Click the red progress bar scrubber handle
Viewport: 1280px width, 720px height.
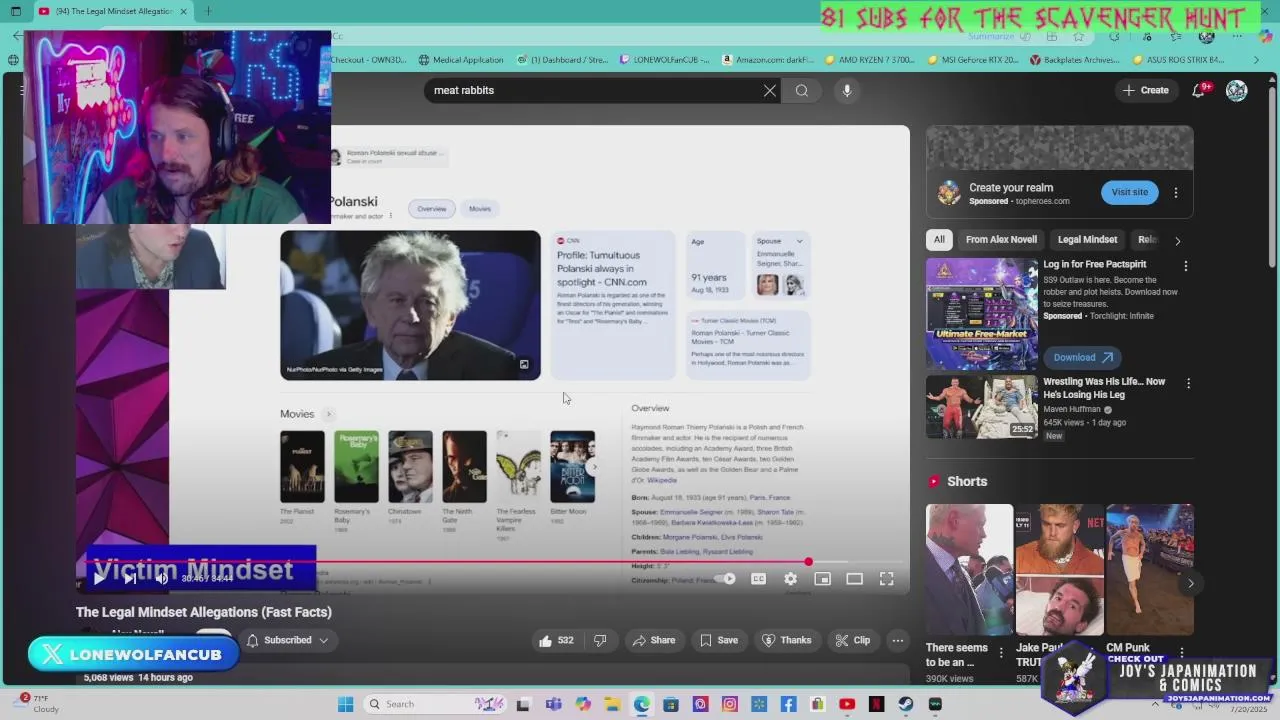(x=808, y=562)
